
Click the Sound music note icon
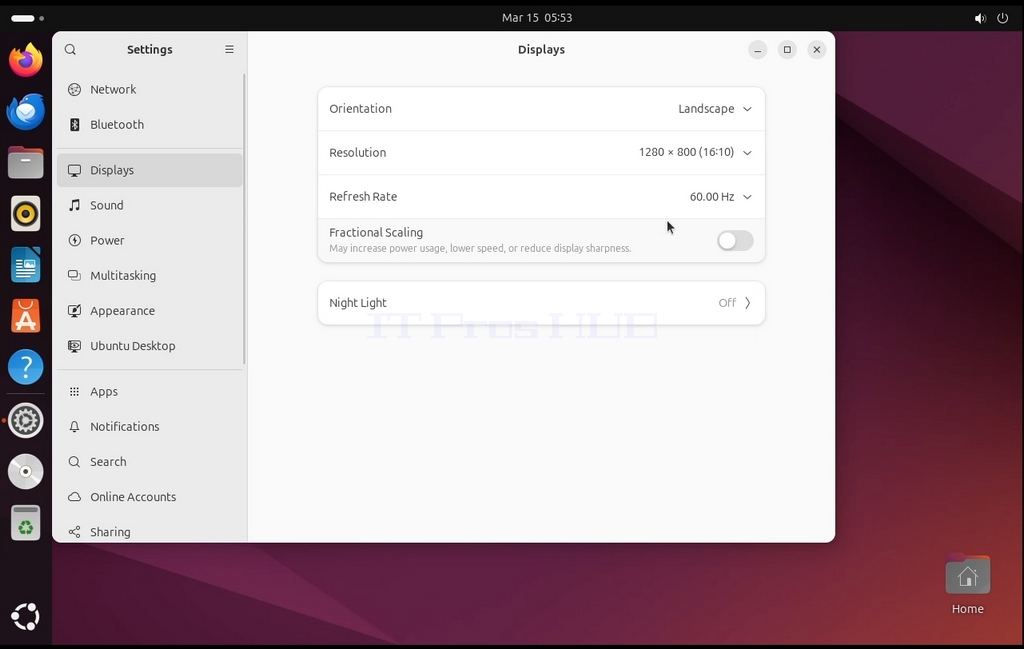pos(74,205)
